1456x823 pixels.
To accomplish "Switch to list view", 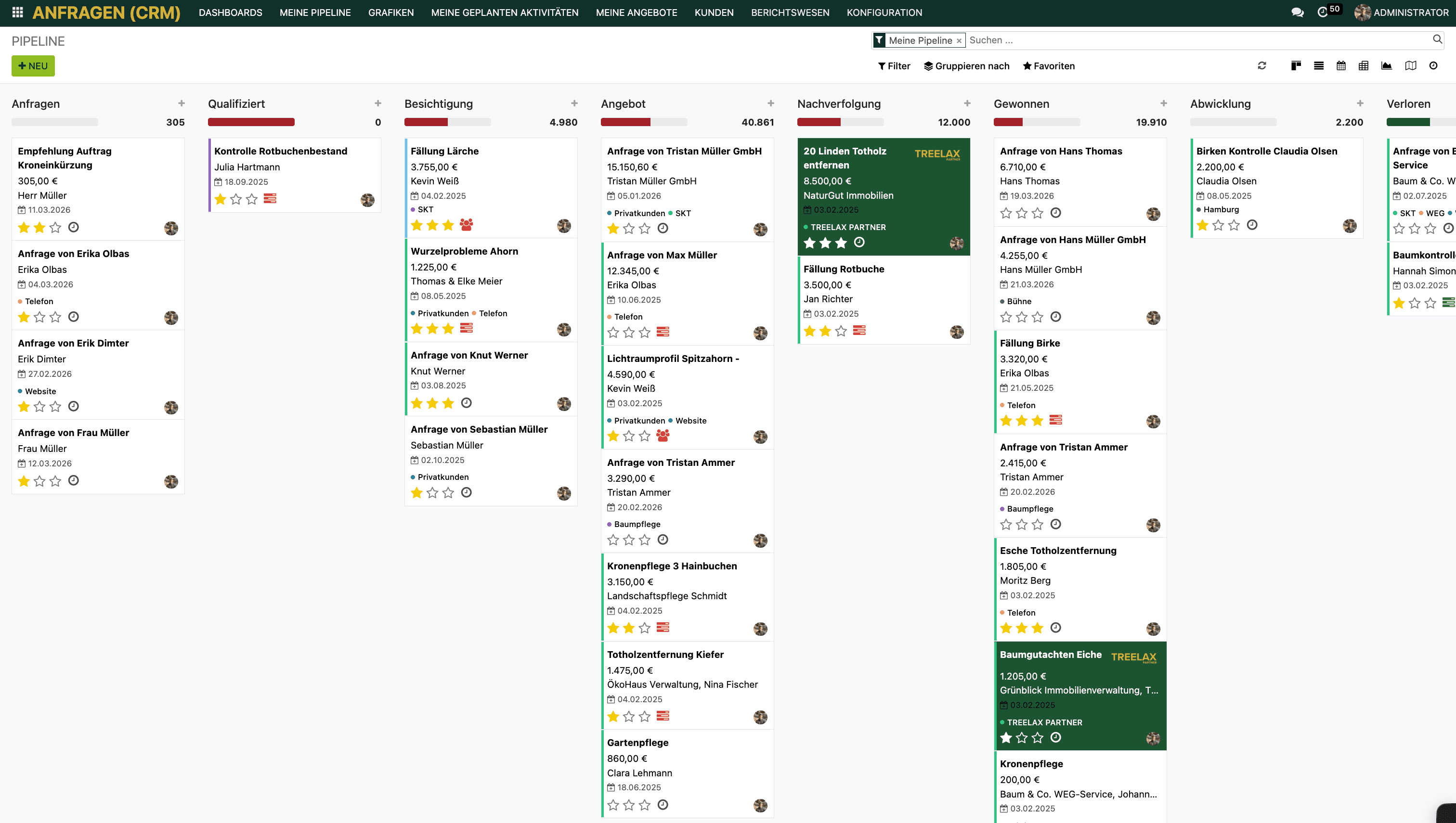I will 1319,65.
